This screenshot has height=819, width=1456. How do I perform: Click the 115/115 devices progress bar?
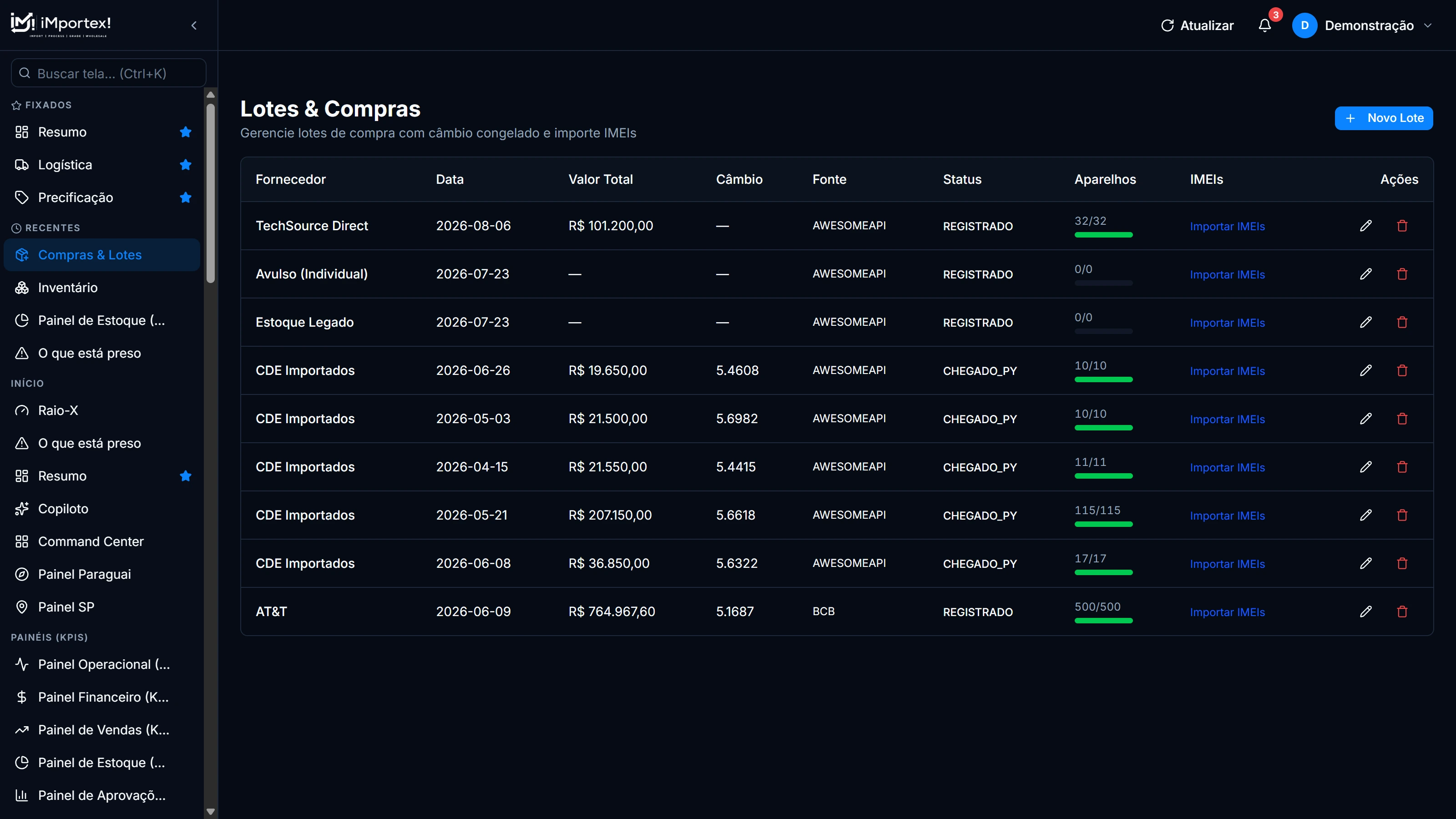coord(1103,524)
